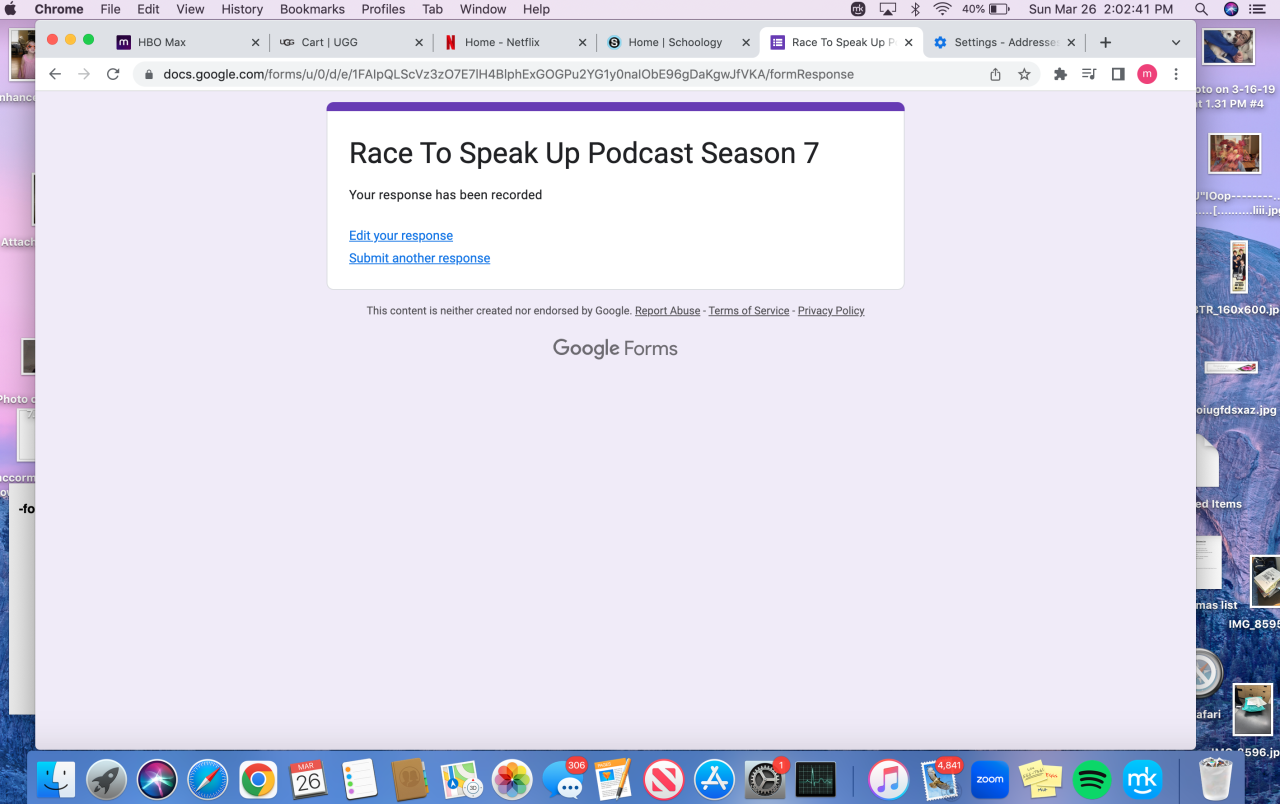
Task: Open Zoom from the dock
Action: point(990,779)
